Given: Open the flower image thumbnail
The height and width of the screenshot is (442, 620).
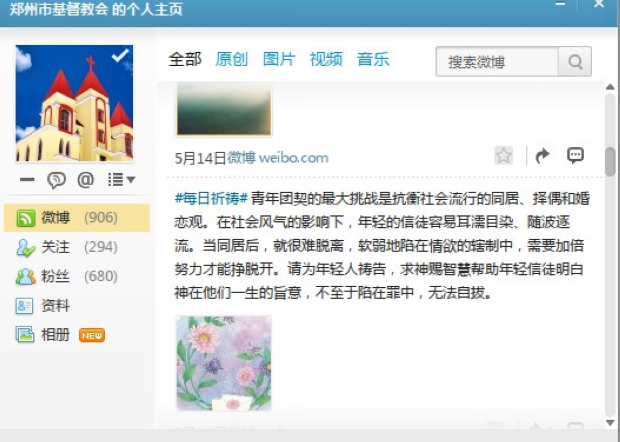Looking at the screenshot, I should tap(224, 363).
